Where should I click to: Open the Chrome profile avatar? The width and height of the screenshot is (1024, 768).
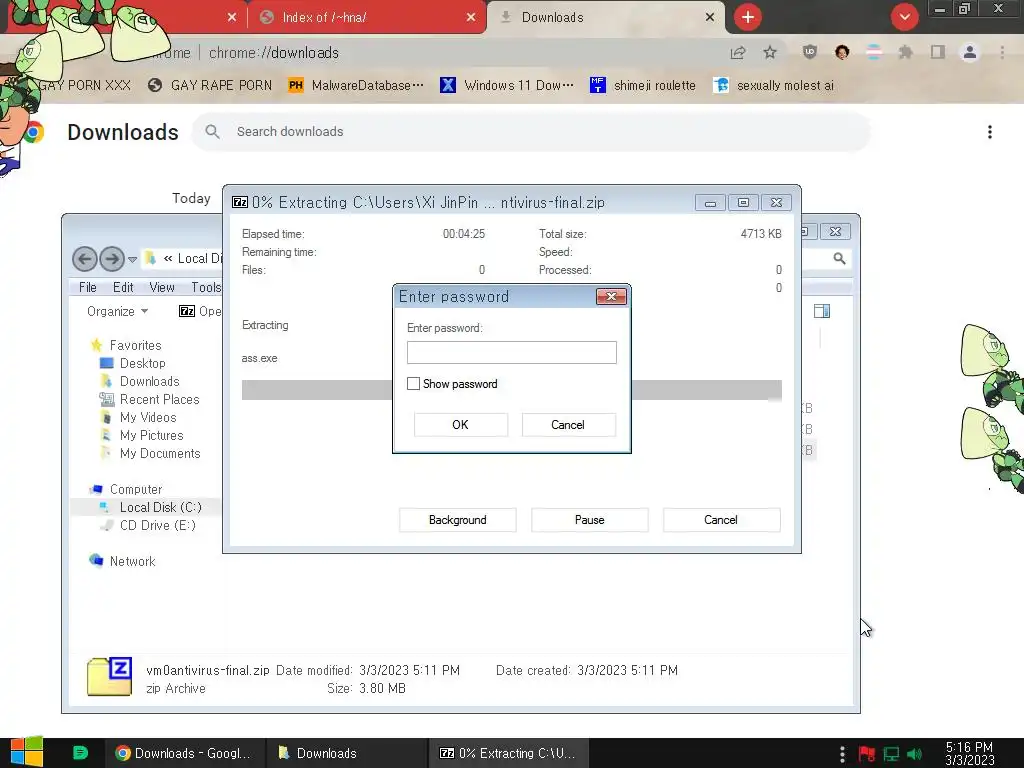970,52
